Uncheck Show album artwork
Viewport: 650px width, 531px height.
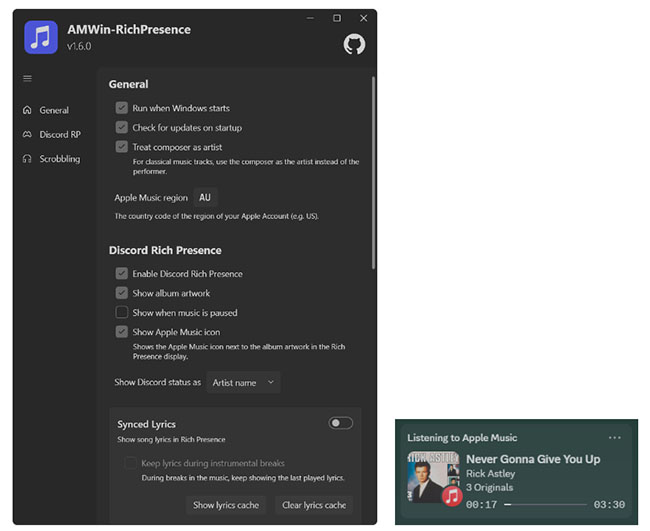[x=121, y=293]
